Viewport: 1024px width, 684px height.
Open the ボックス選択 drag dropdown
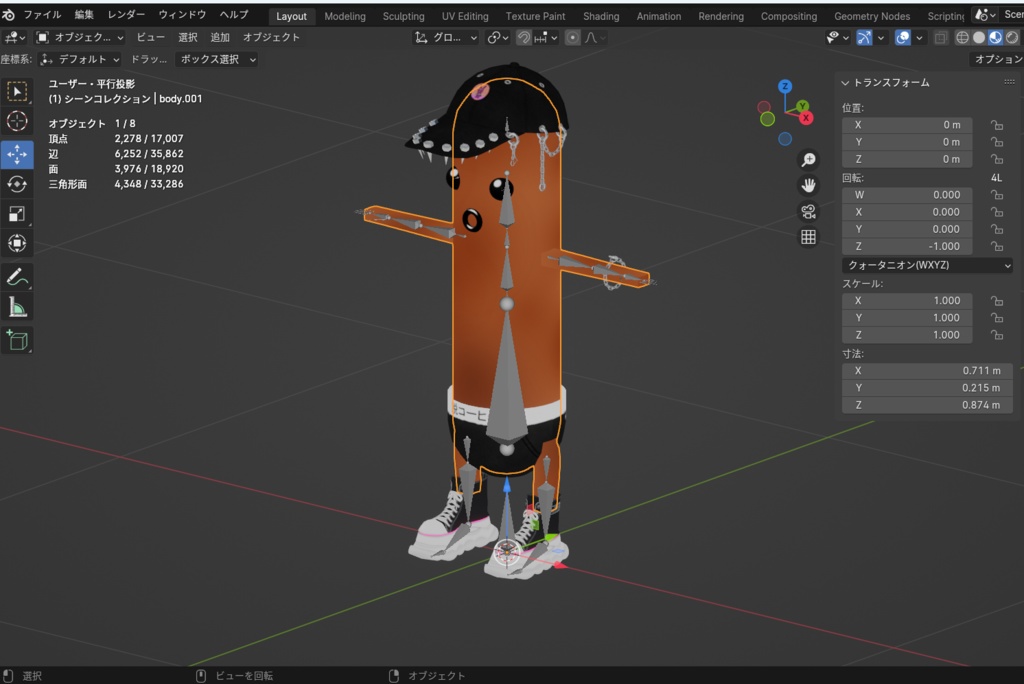click(x=217, y=59)
